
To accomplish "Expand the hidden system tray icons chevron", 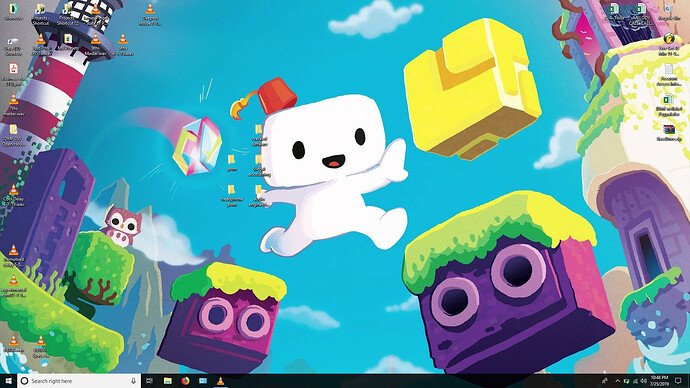I will click(617, 381).
